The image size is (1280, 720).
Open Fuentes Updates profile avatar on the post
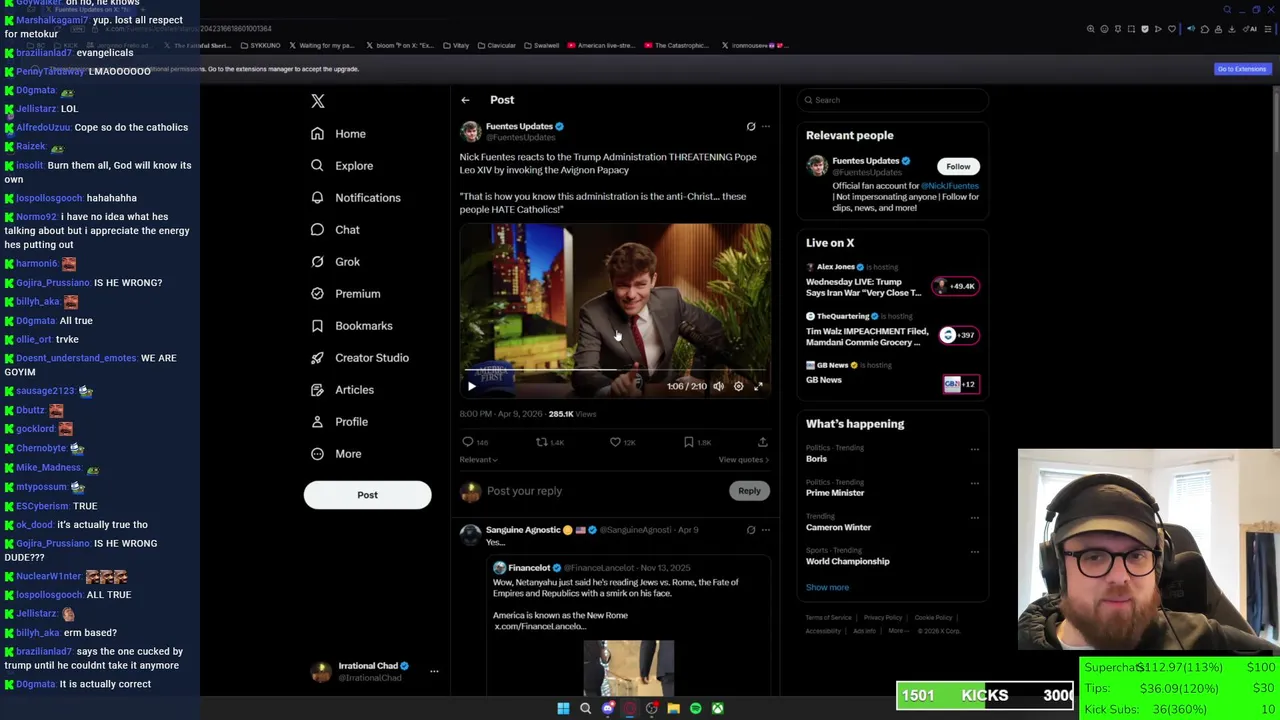coord(470,131)
